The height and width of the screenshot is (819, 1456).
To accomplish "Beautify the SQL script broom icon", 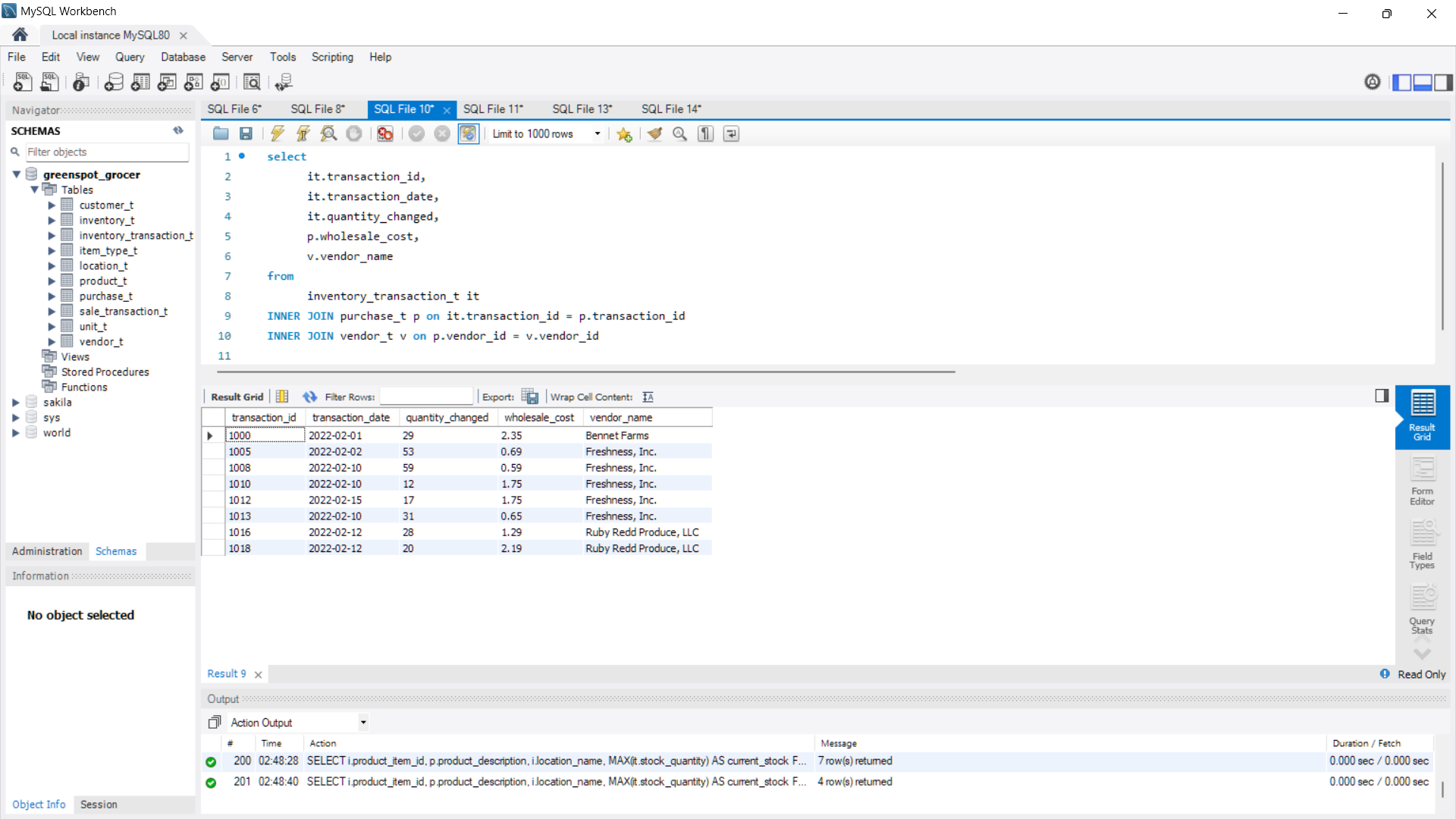I will [x=654, y=133].
